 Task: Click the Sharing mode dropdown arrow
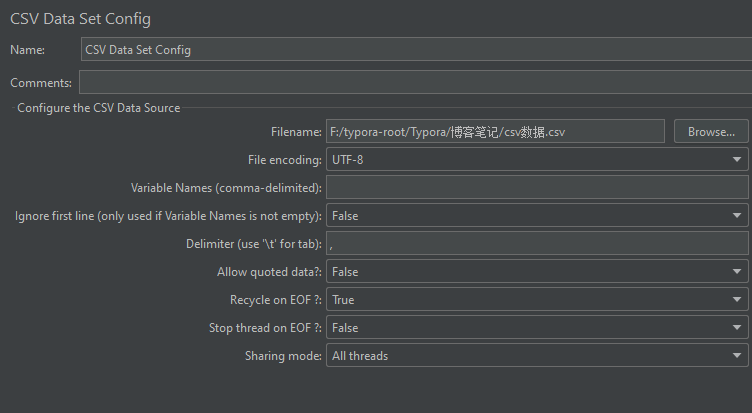coord(738,356)
